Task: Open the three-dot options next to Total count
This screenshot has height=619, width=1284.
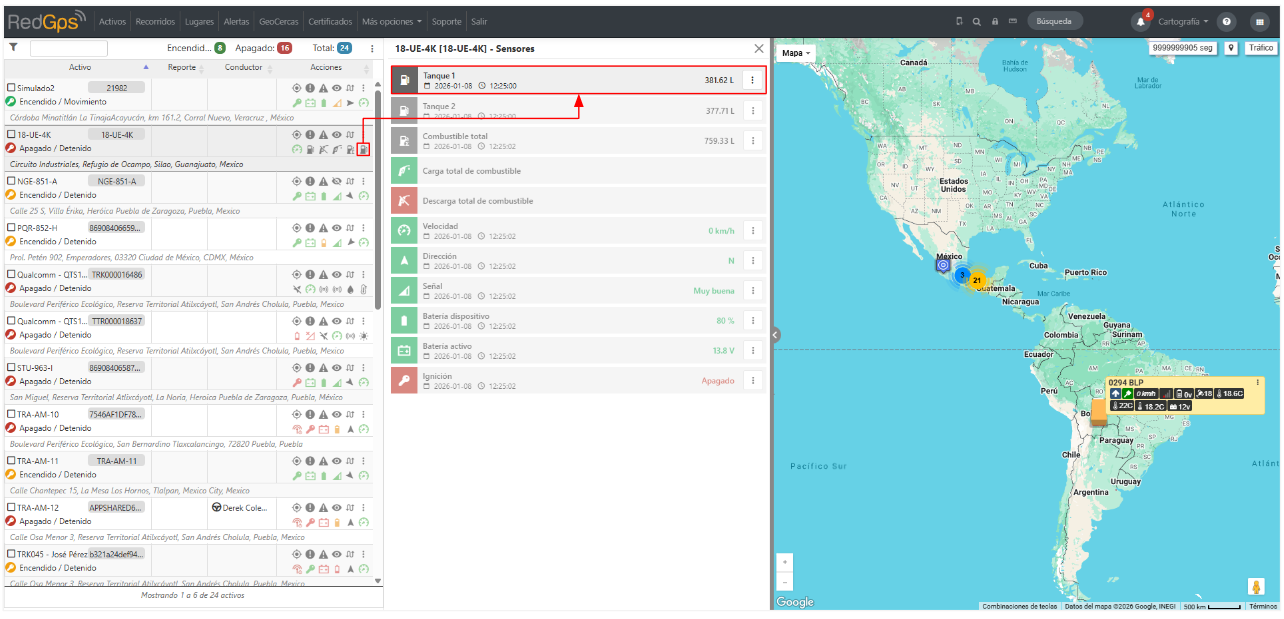Action: [x=372, y=48]
